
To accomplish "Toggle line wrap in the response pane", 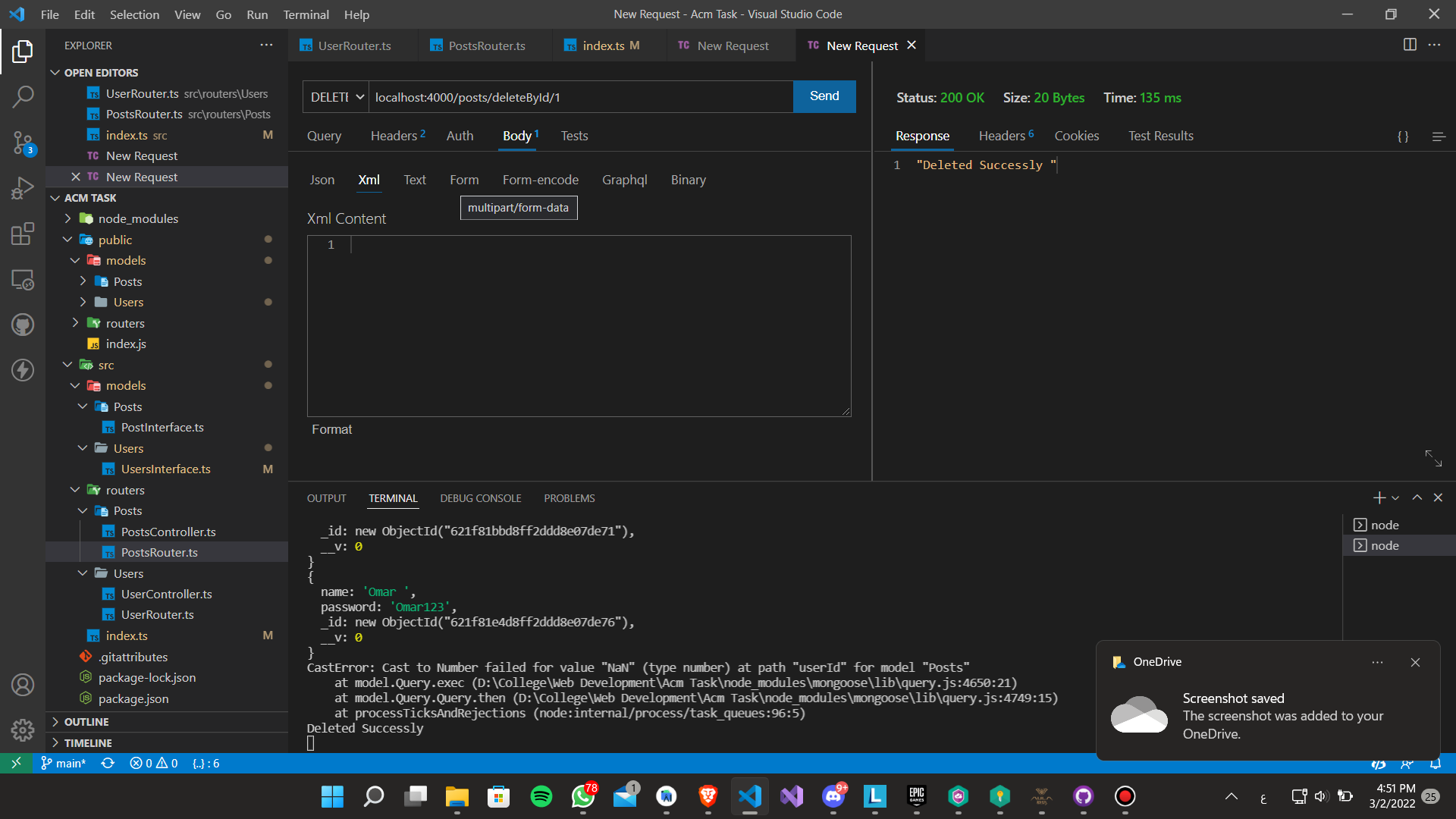I will click(1438, 136).
